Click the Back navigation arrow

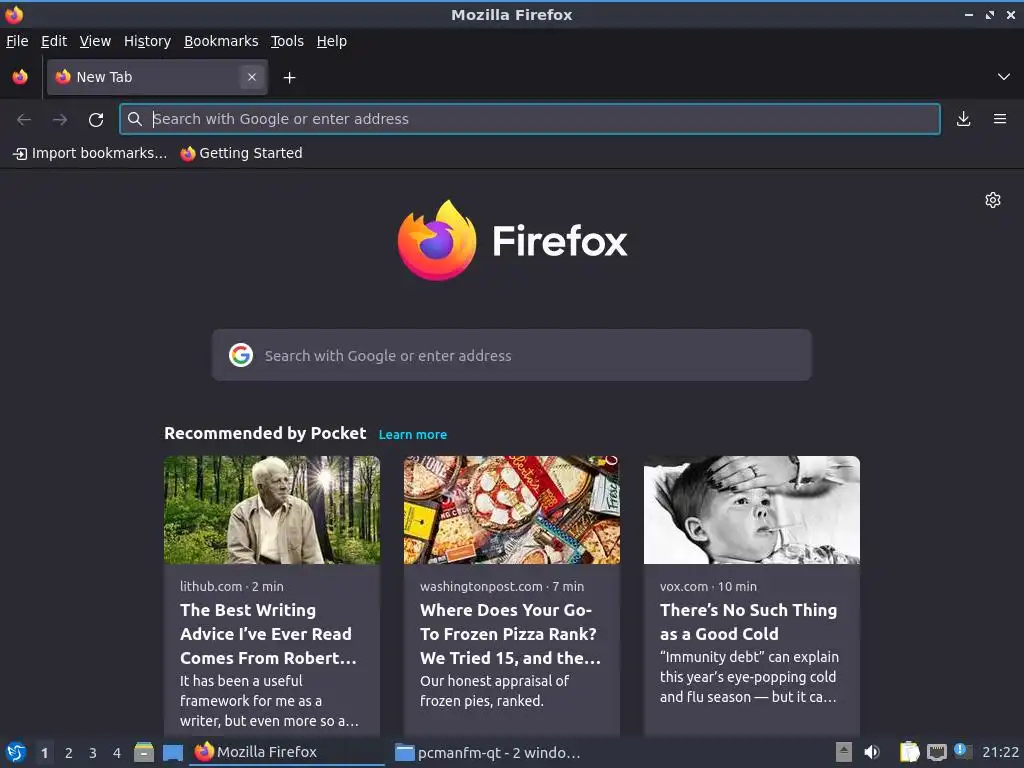24,120
